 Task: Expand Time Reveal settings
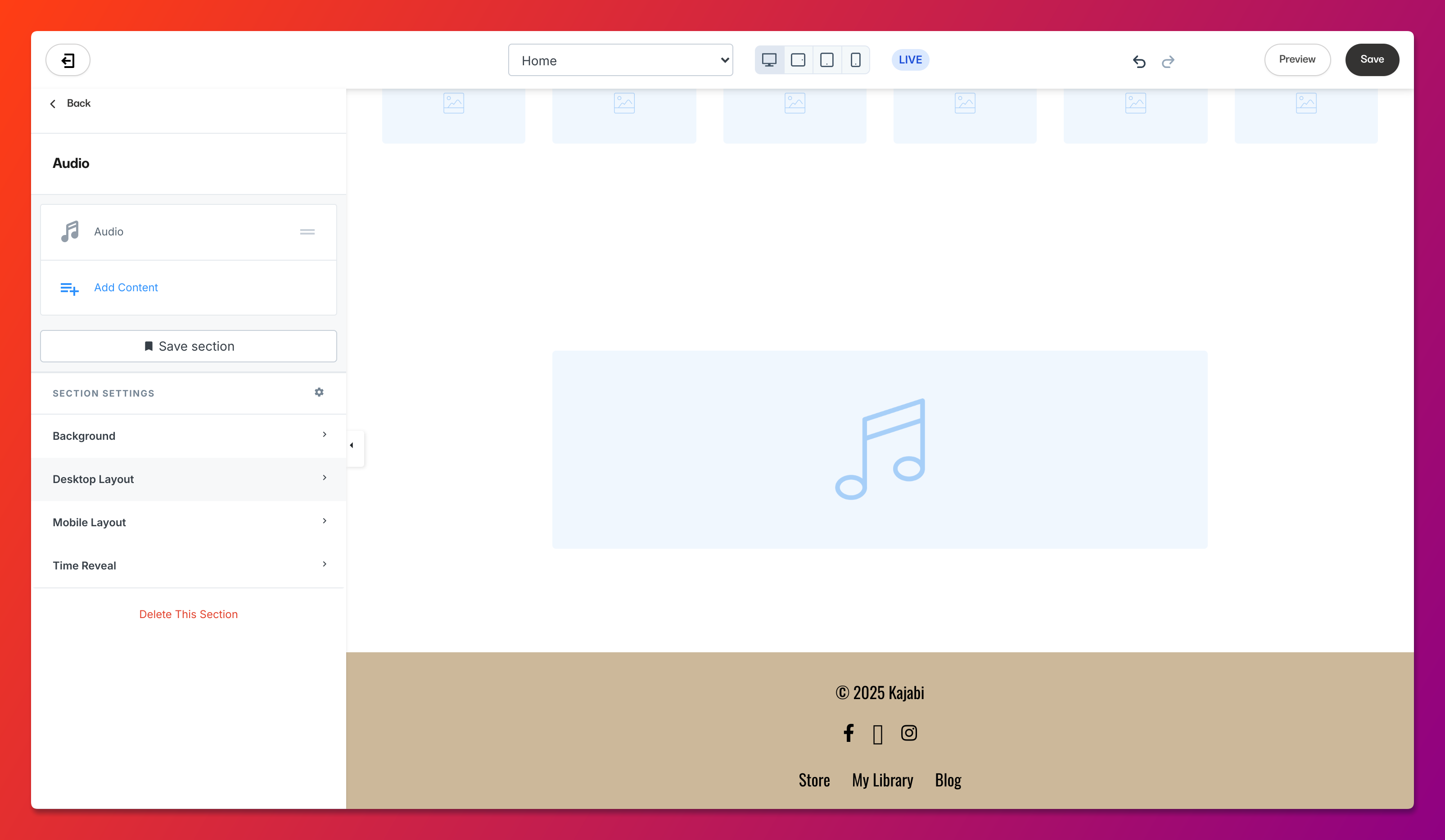pos(188,565)
